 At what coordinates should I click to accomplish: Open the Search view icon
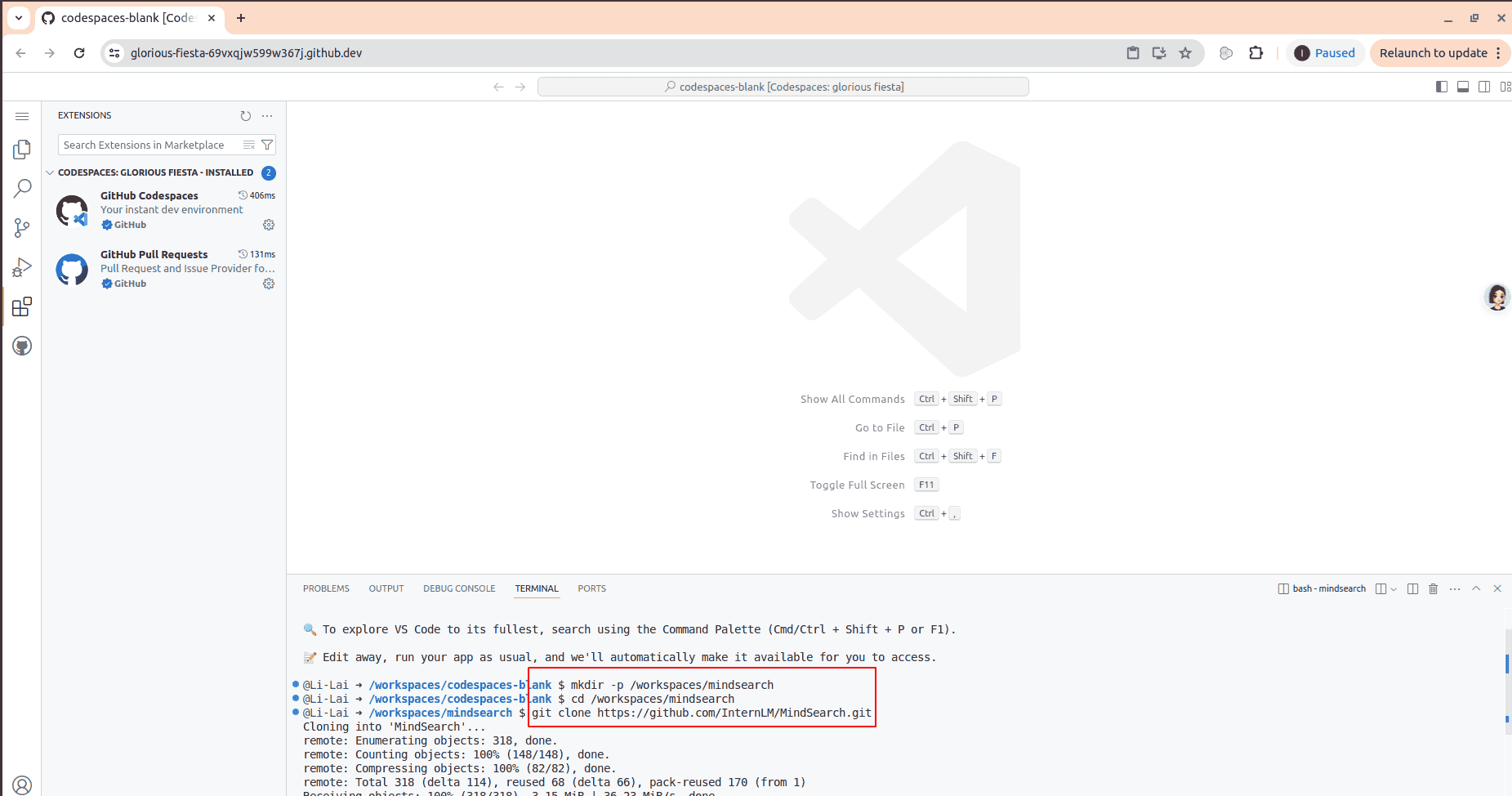(x=22, y=189)
